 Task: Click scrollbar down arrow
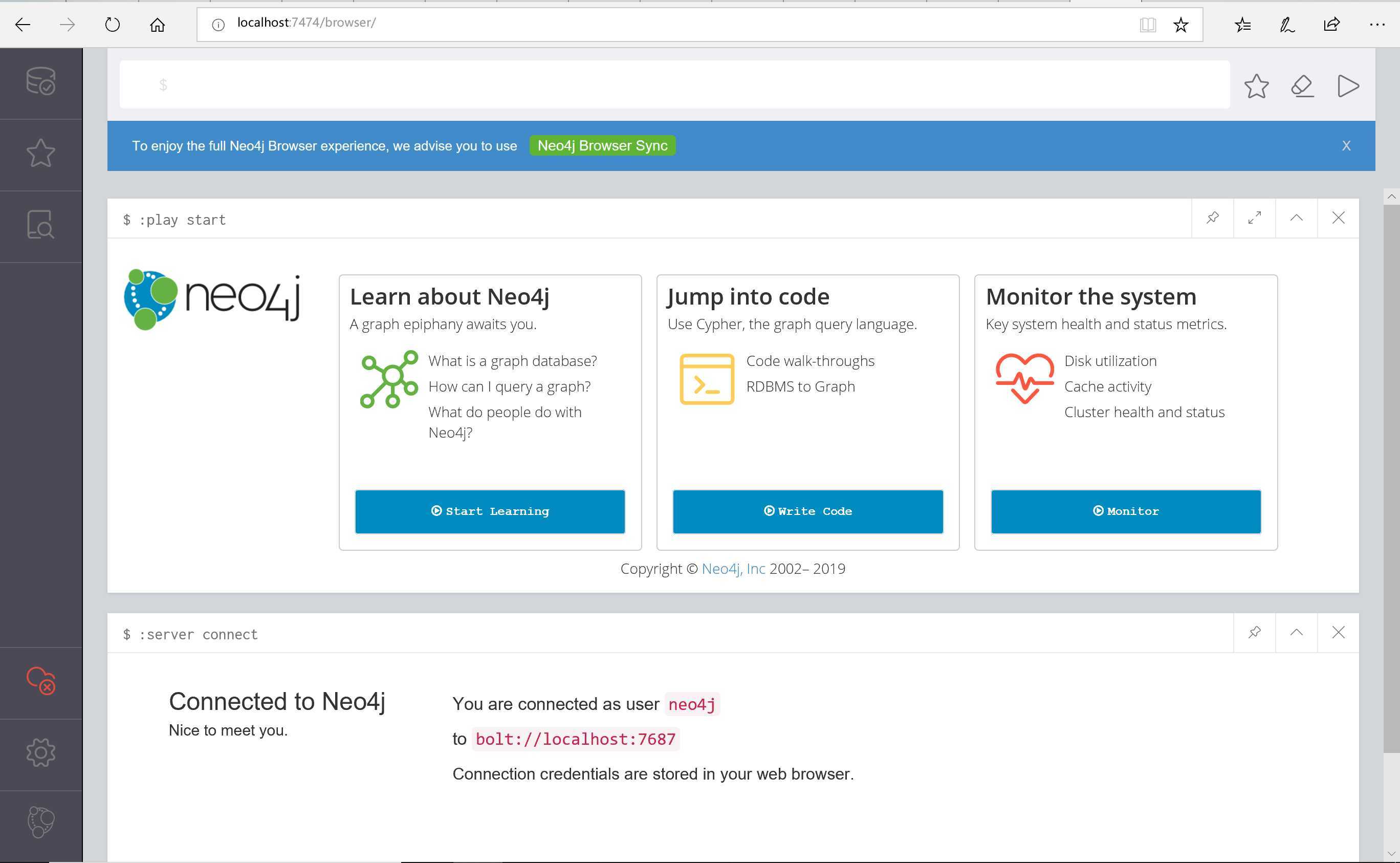pos(1391,854)
